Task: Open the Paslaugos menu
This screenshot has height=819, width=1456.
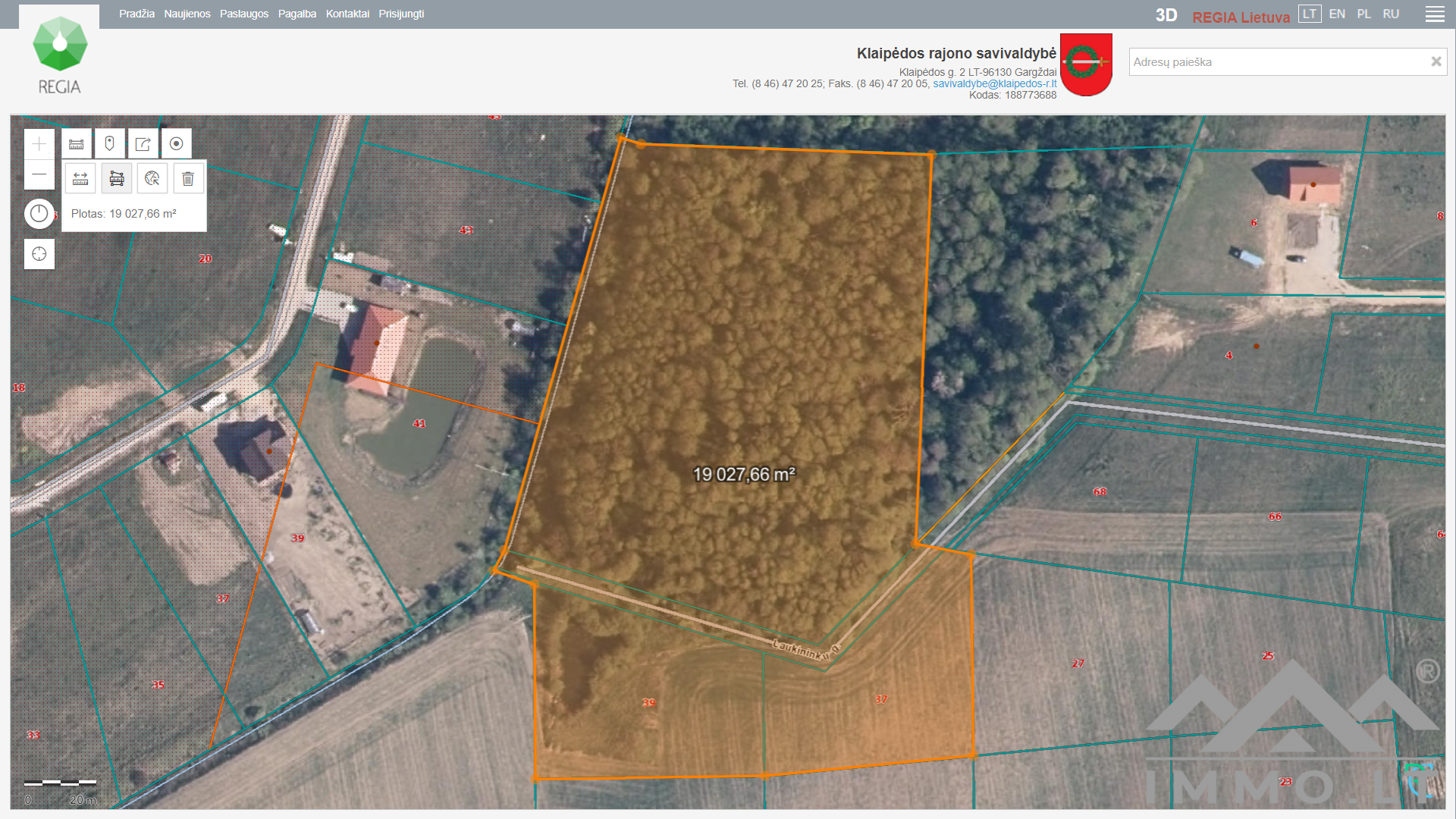Action: click(243, 14)
